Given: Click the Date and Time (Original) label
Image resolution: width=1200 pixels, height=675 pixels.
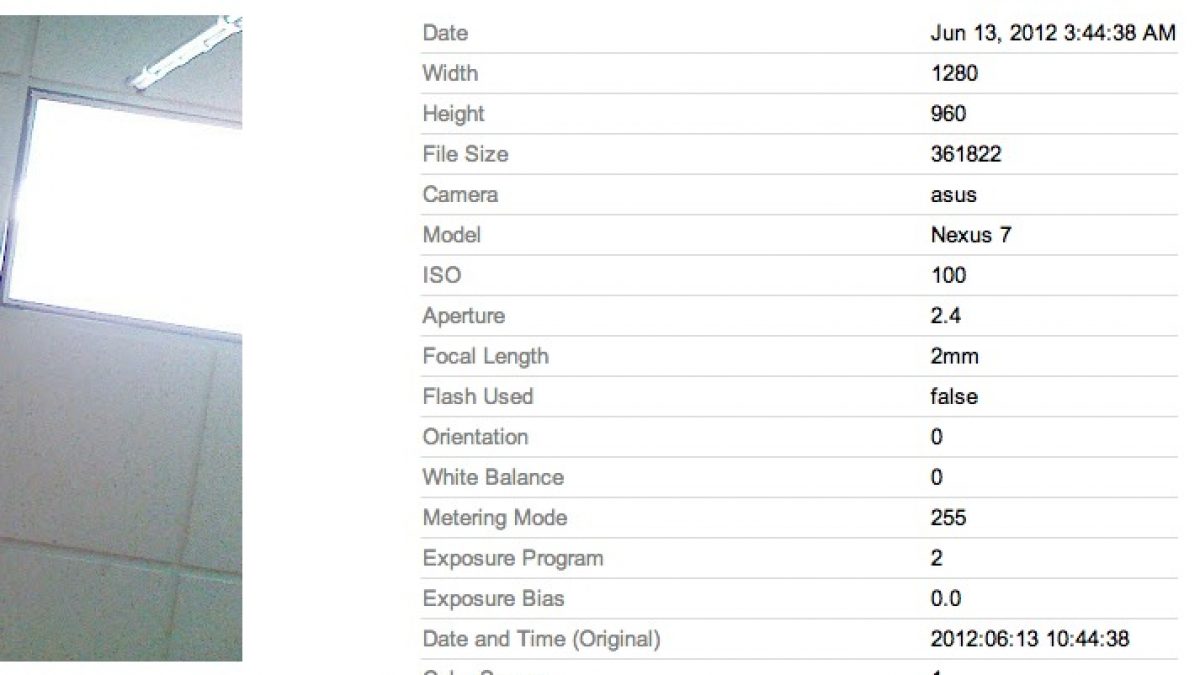Looking at the screenshot, I should pyautogui.click(x=541, y=639).
